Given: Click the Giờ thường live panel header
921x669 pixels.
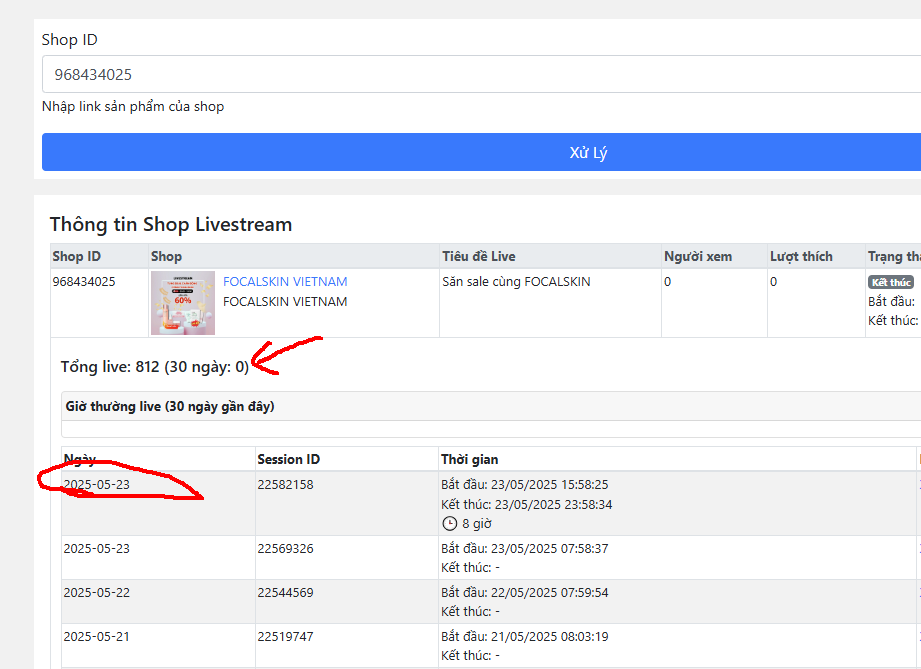Looking at the screenshot, I should (x=491, y=406).
